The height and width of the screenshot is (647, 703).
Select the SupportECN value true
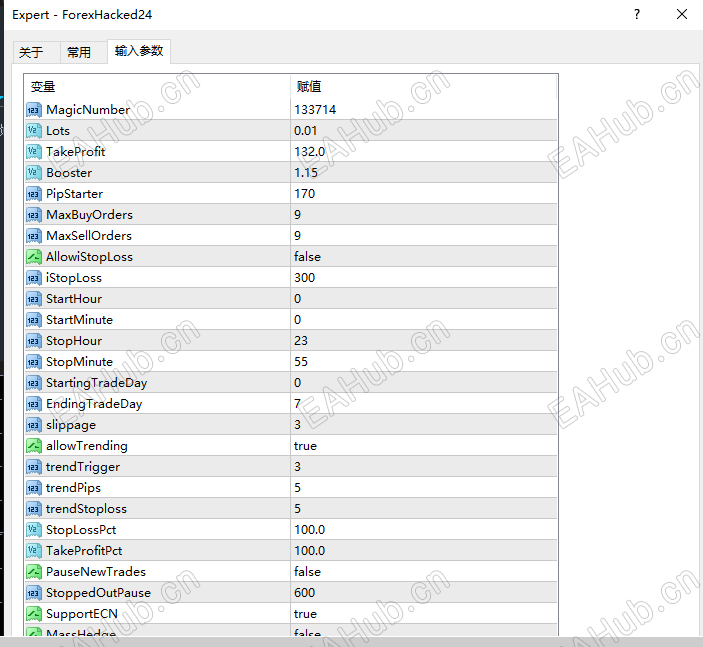click(305, 614)
